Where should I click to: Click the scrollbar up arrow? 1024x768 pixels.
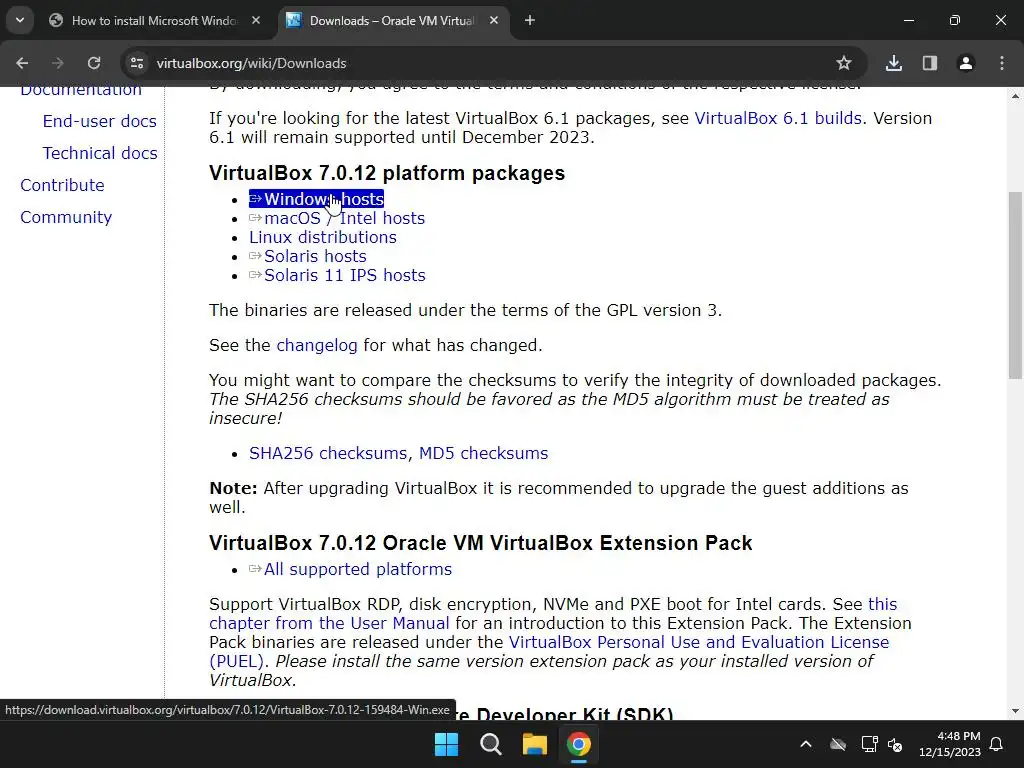[1015, 95]
